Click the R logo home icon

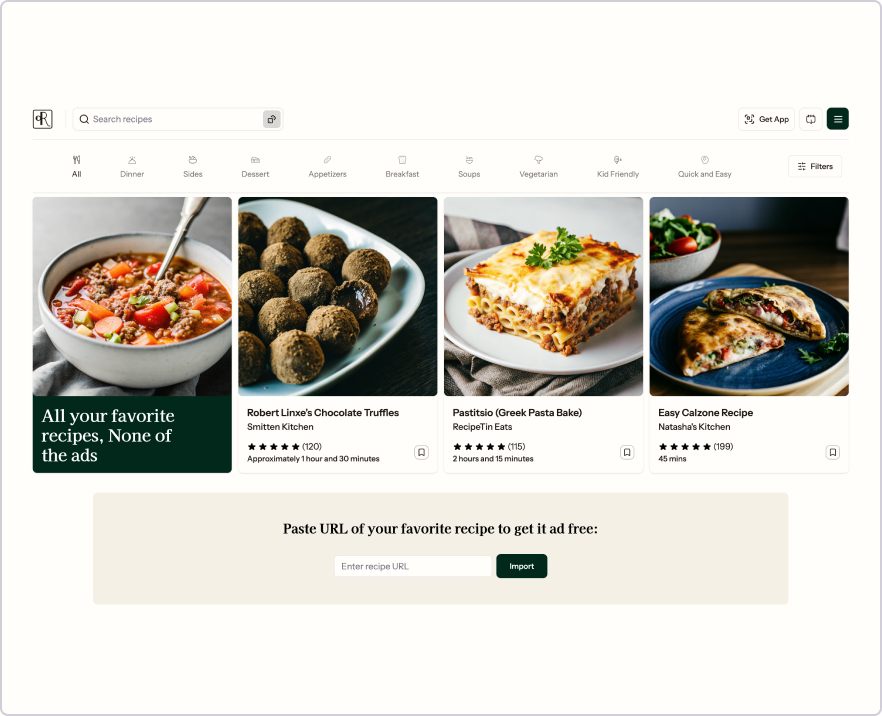[x=43, y=119]
